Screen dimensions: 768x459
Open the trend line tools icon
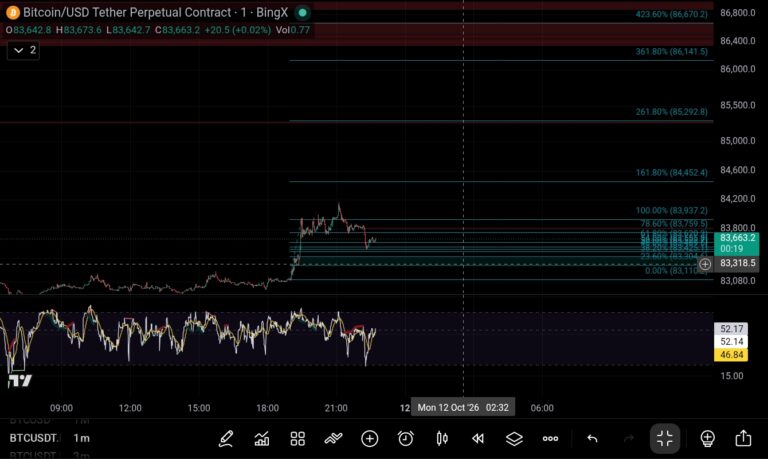coord(334,438)
